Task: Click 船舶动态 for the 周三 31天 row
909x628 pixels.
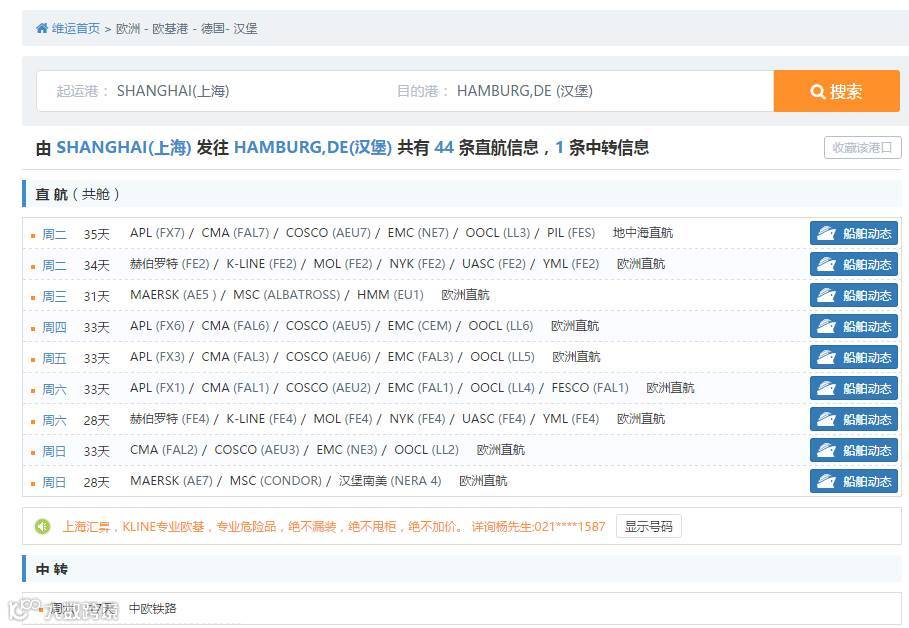Action: 853,295
